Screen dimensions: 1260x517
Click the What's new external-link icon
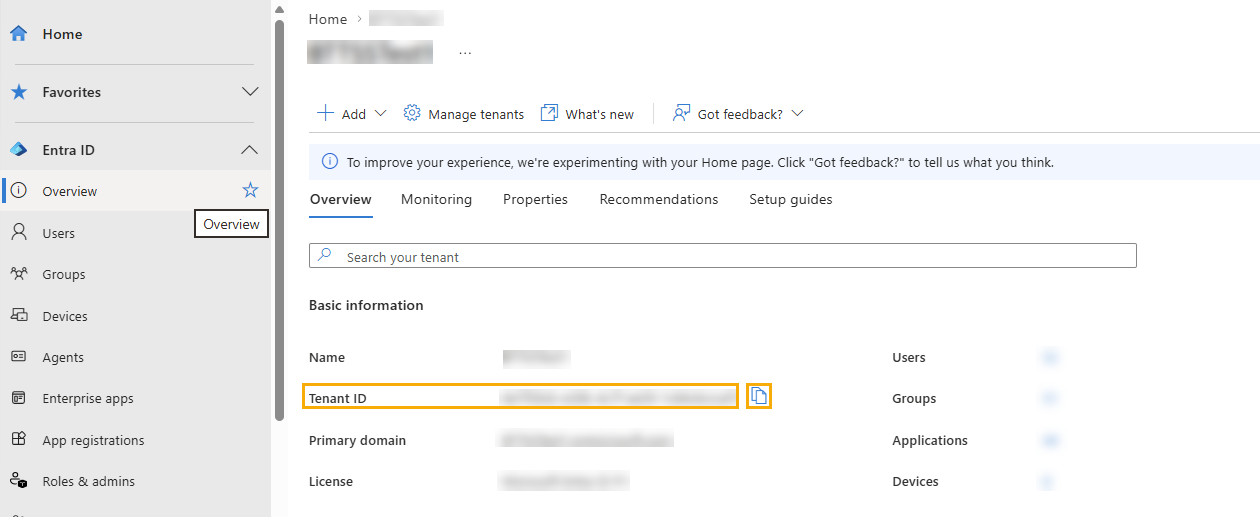click(549, 113)
